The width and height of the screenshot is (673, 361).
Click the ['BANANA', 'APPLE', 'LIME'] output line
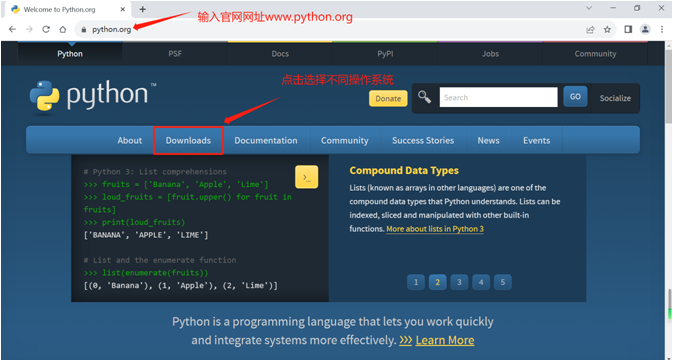coord(146,235)
